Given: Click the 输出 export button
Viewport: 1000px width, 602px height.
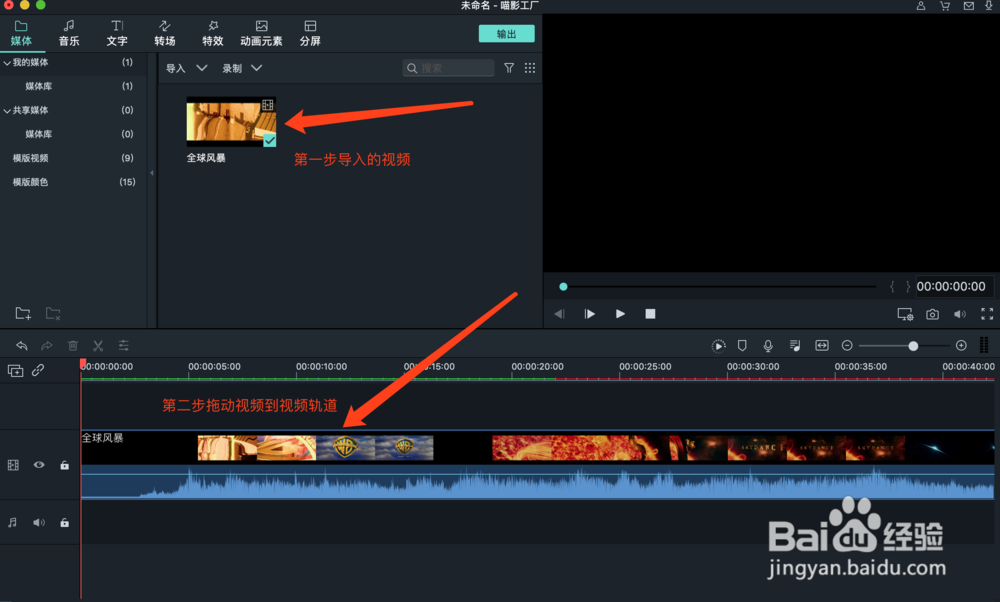Looking at the screenshot, I should click(506, 34).
